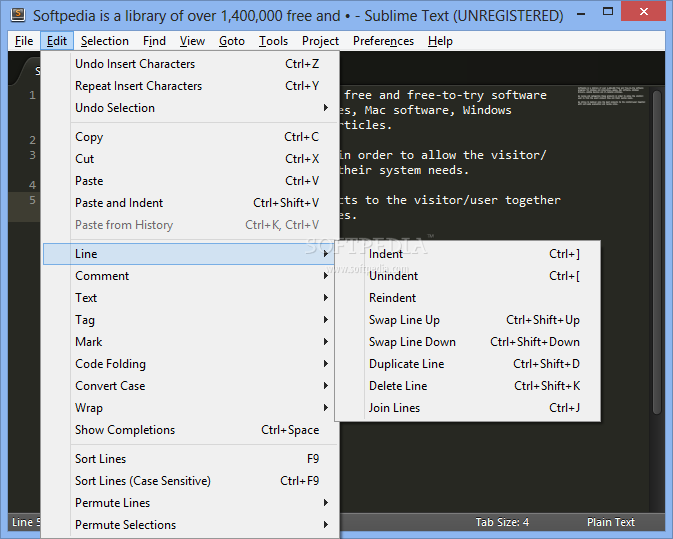The height and width of the screenshot is (539, 673).
Task: Choose Swap Line Down
Action: (468, 342)
